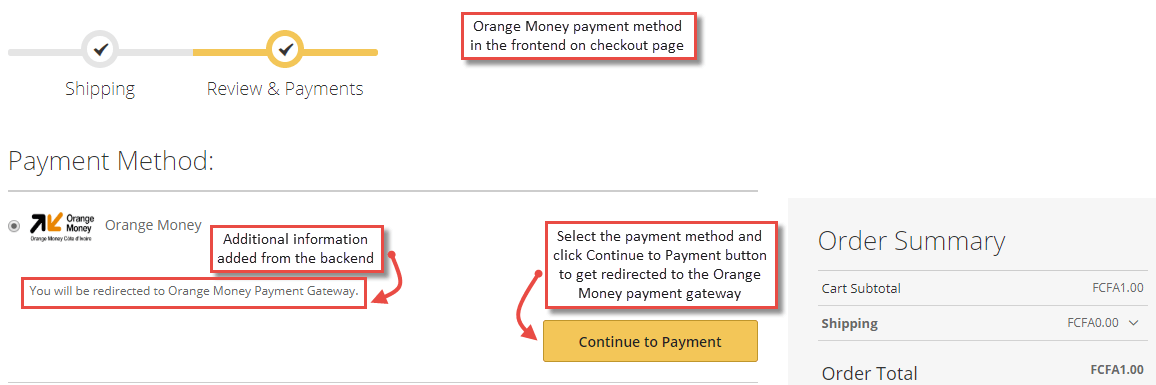Click the Continue to Payment button
Viewport: 1156px width, 385px height.
pyautogui.click(x=650, y=341)
